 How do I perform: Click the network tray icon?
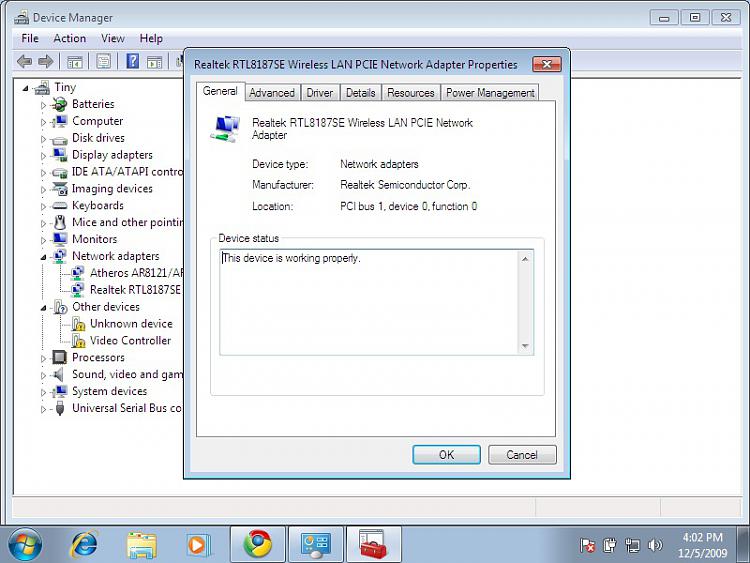pyautogui.click(x=632, y=545)
